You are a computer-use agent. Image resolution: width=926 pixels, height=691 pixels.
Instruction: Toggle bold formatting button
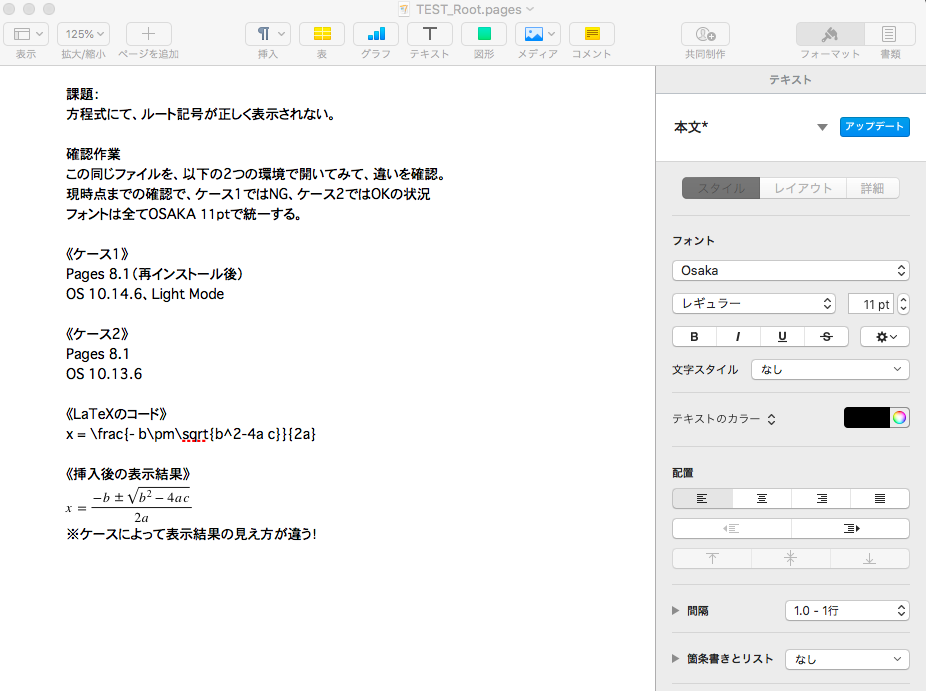[694, 337]
